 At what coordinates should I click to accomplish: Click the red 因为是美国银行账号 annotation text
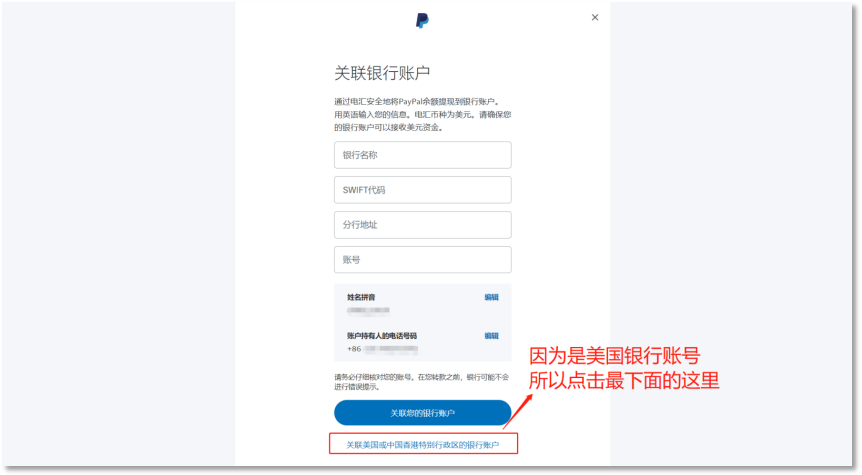615,356
